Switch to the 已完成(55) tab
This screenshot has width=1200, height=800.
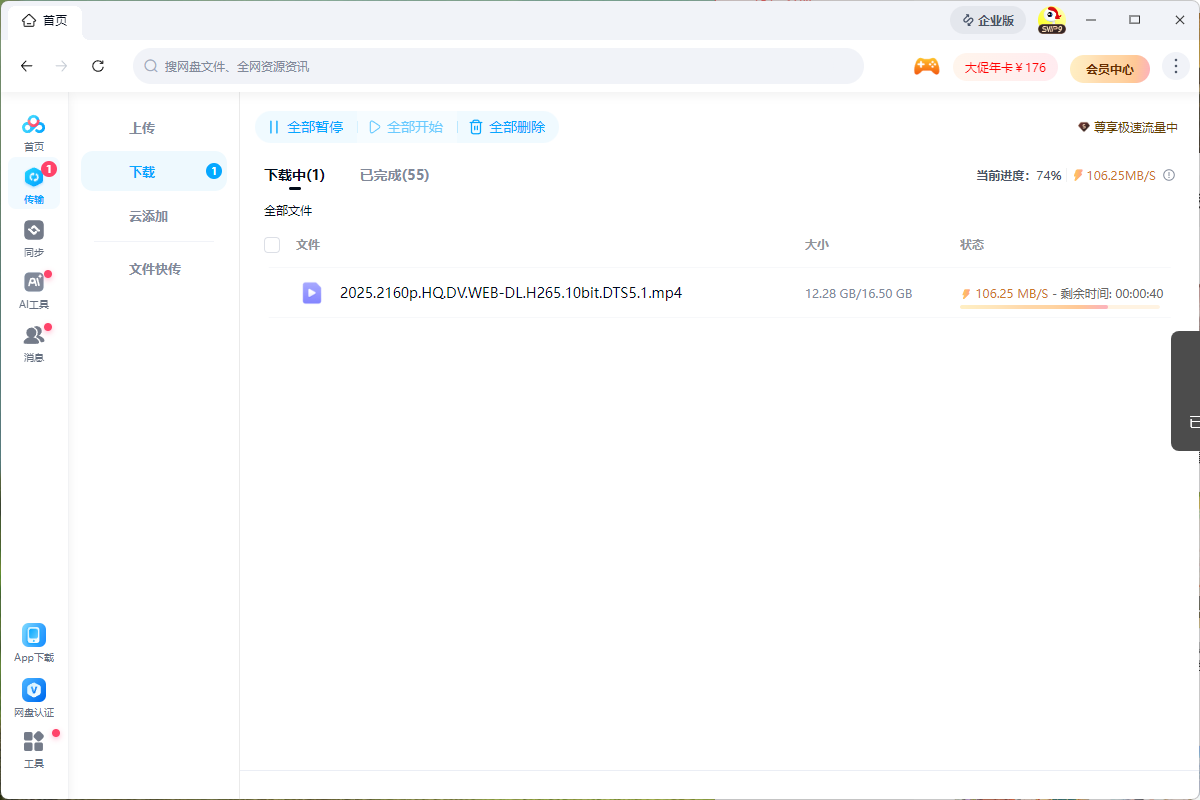point(394,175)
